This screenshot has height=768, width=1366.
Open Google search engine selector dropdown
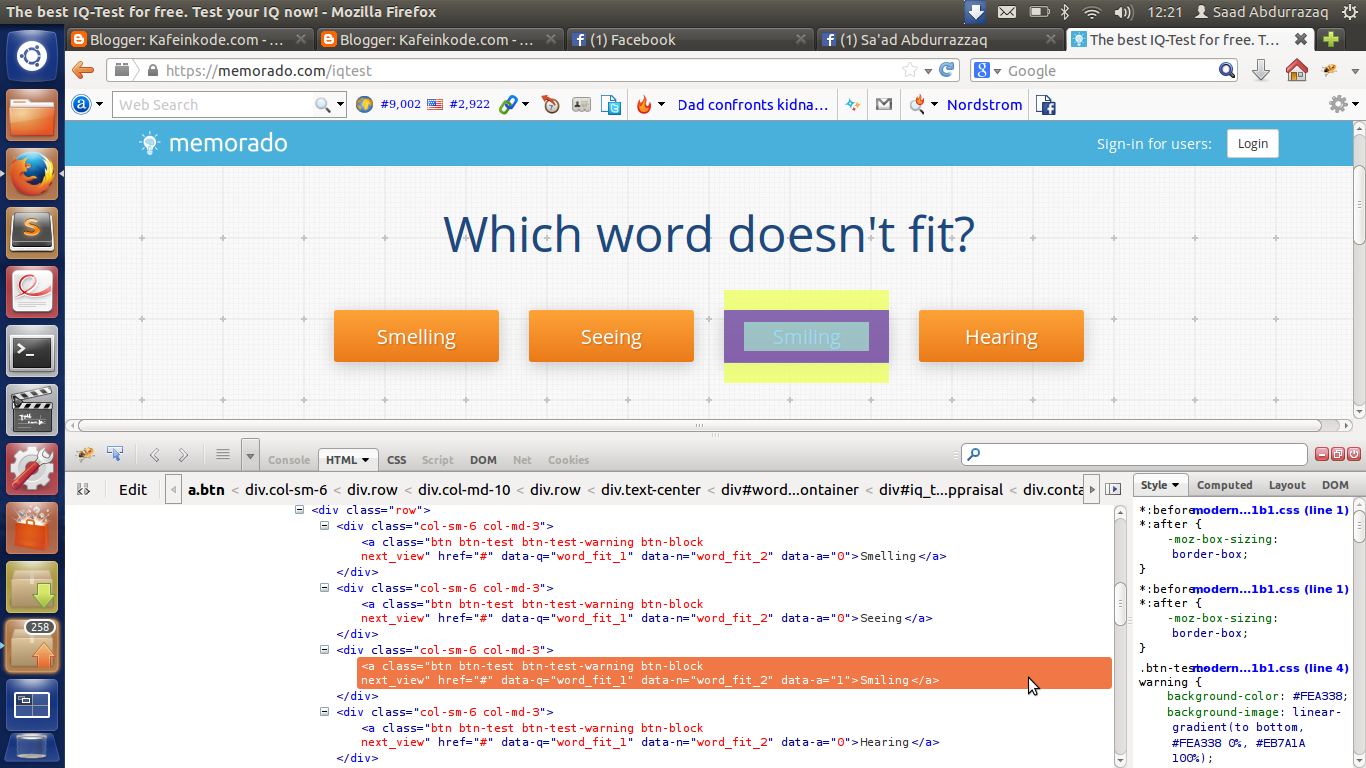click(998, 71)
